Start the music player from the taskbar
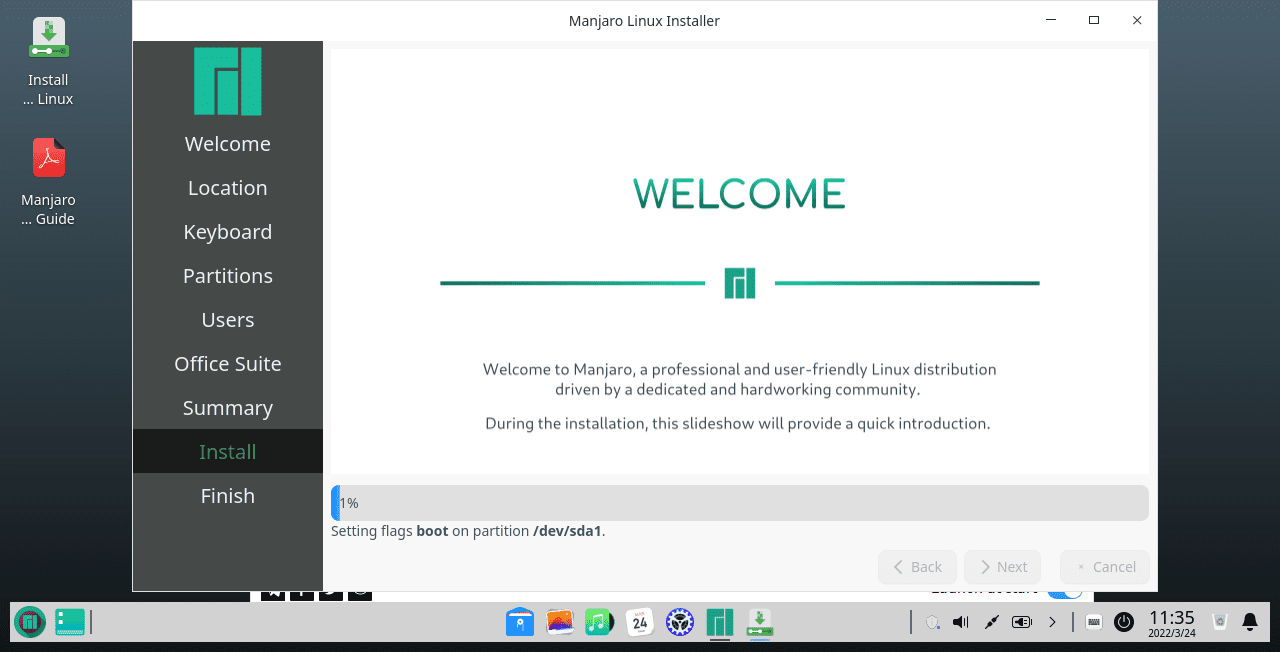This screenshot has width=1280, height=652. pyautogui.click(x=599, y=622)
